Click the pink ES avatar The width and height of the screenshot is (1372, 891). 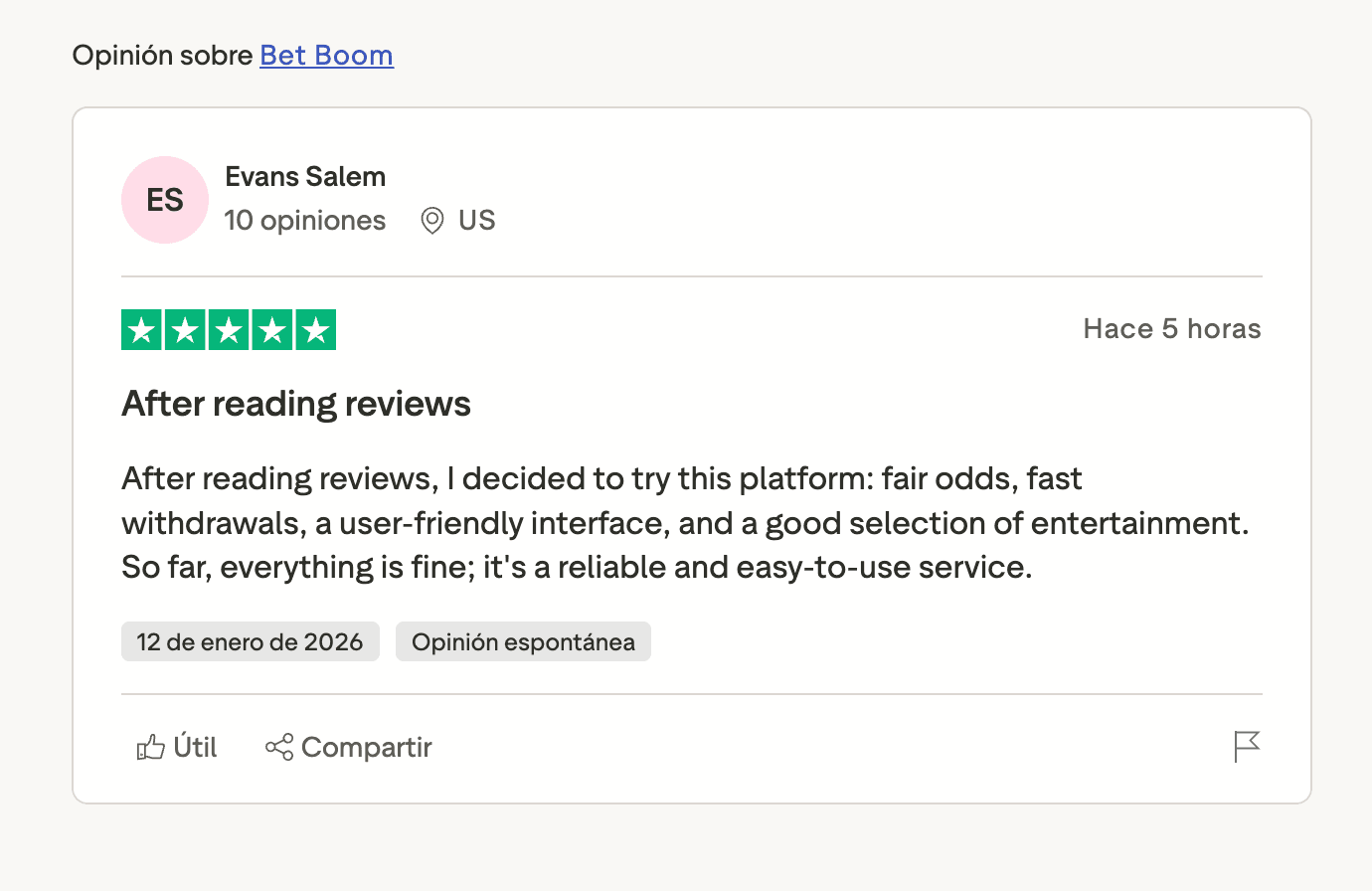tap(165, 200)
